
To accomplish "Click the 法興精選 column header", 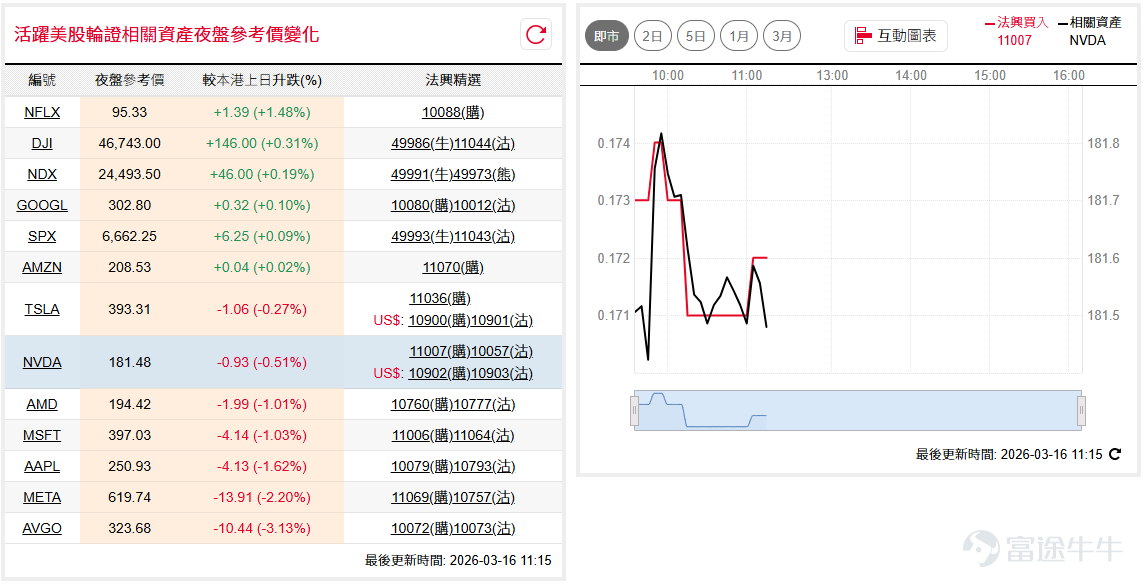I will pyautogui.click(x=453, y=80).
